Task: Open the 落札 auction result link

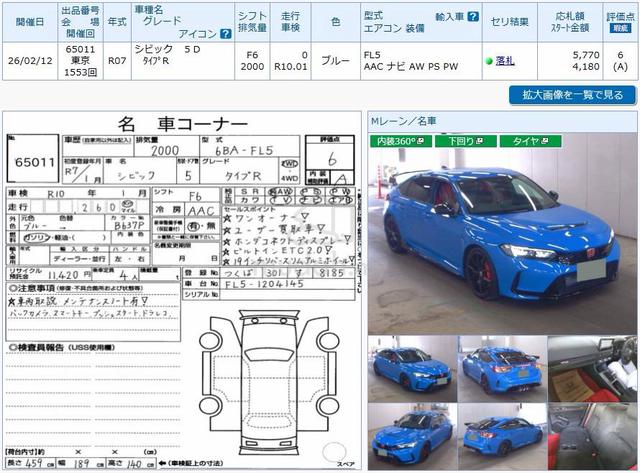Action: tap(505, 61)
